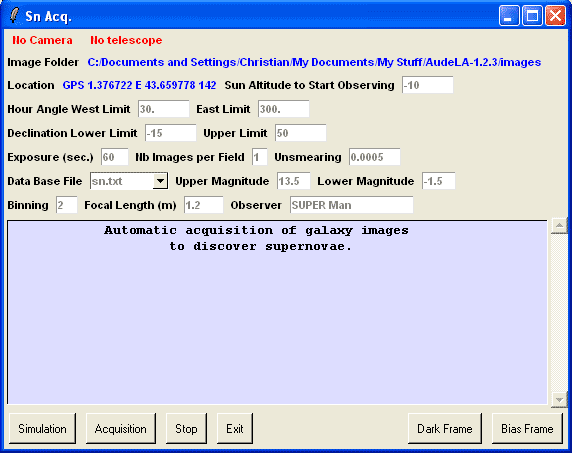The width and height of the screenshot is (572, 453).
Task: Click the Observer name field
Action: [x=351, y=205]
